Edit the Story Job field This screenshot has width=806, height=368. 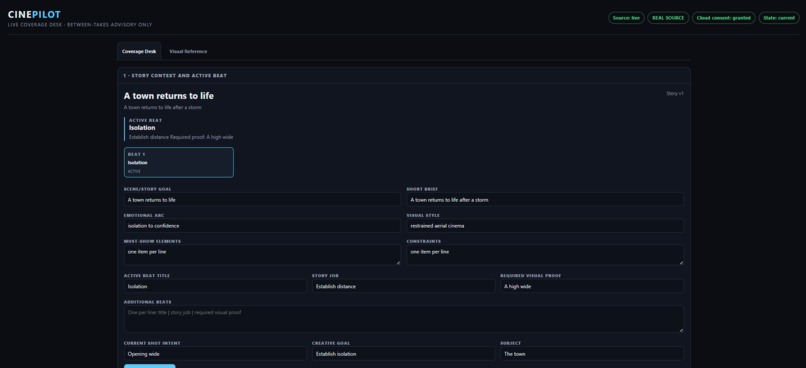tap(404, 286)
